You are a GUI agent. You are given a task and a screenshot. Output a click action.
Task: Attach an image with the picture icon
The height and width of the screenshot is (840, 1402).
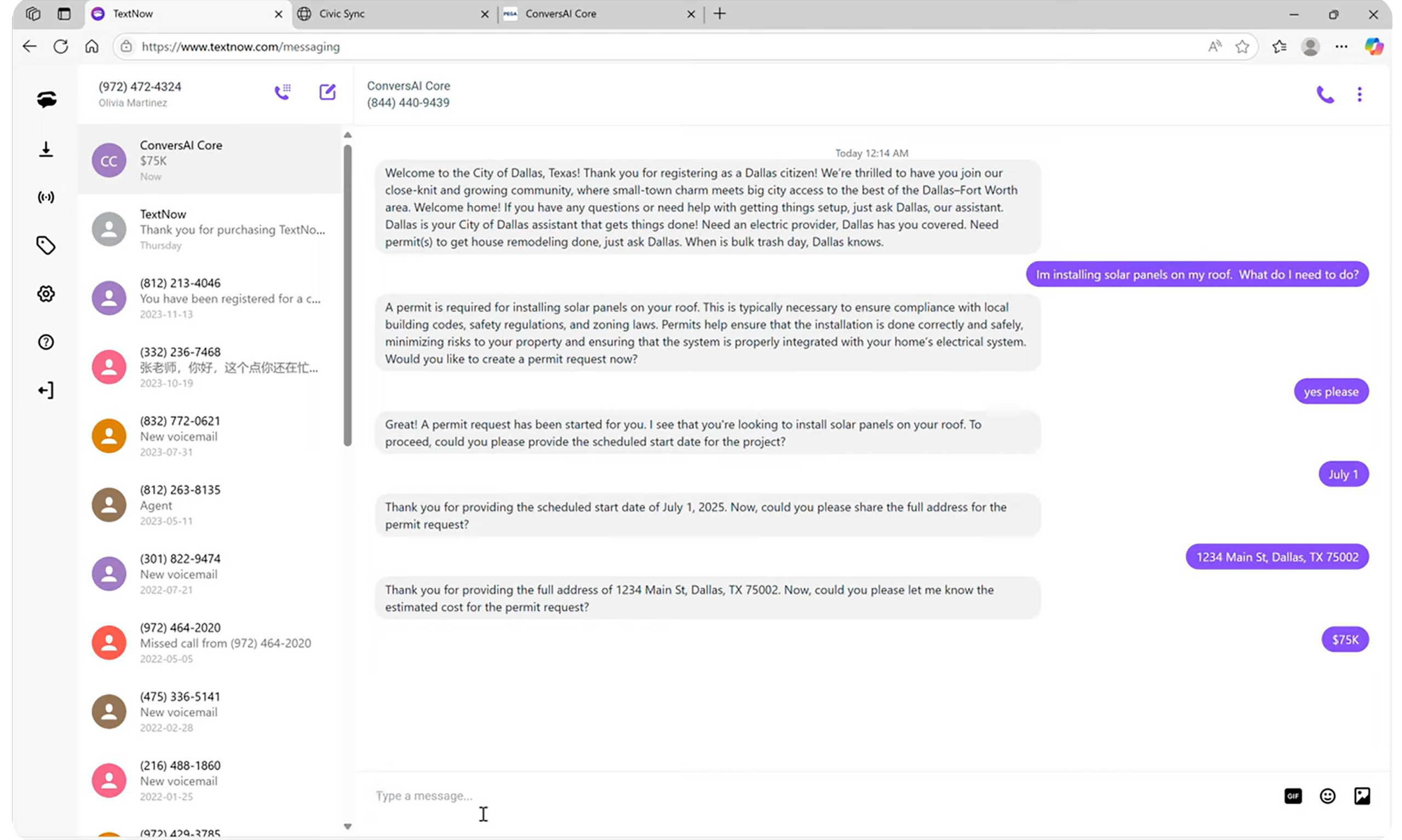(x=1362, y=796)
